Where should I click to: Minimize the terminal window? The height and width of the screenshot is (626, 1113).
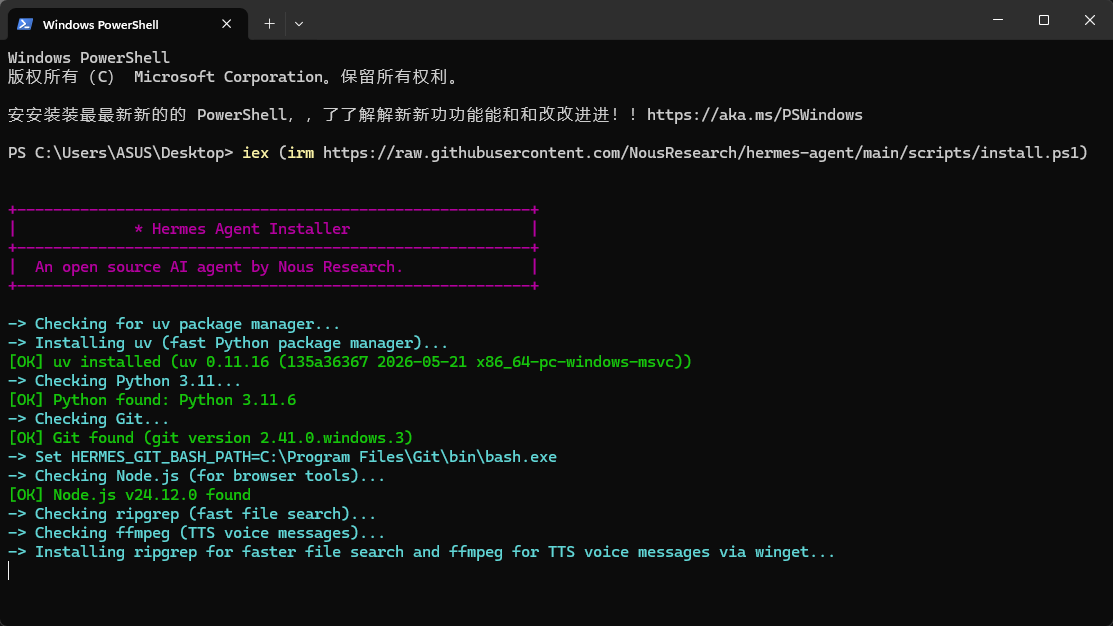coord(998,20)
